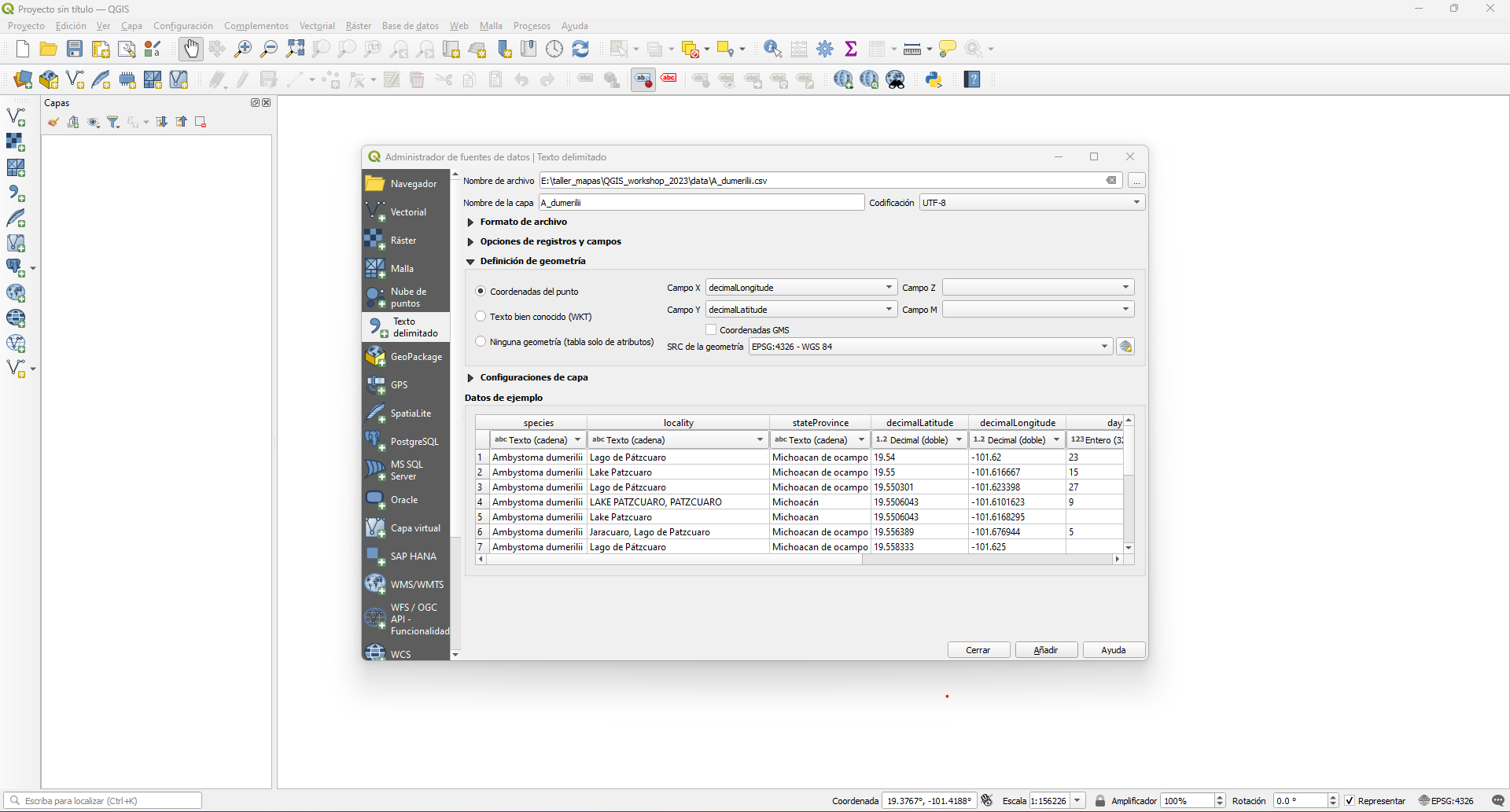
Task: Open the Campo X dropdown
Action: (801, 287)
